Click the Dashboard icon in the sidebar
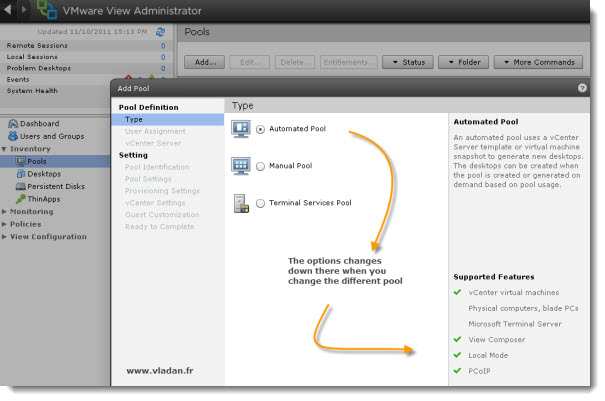This screenshot has width=605, height=401. click(x=13, y=124)
